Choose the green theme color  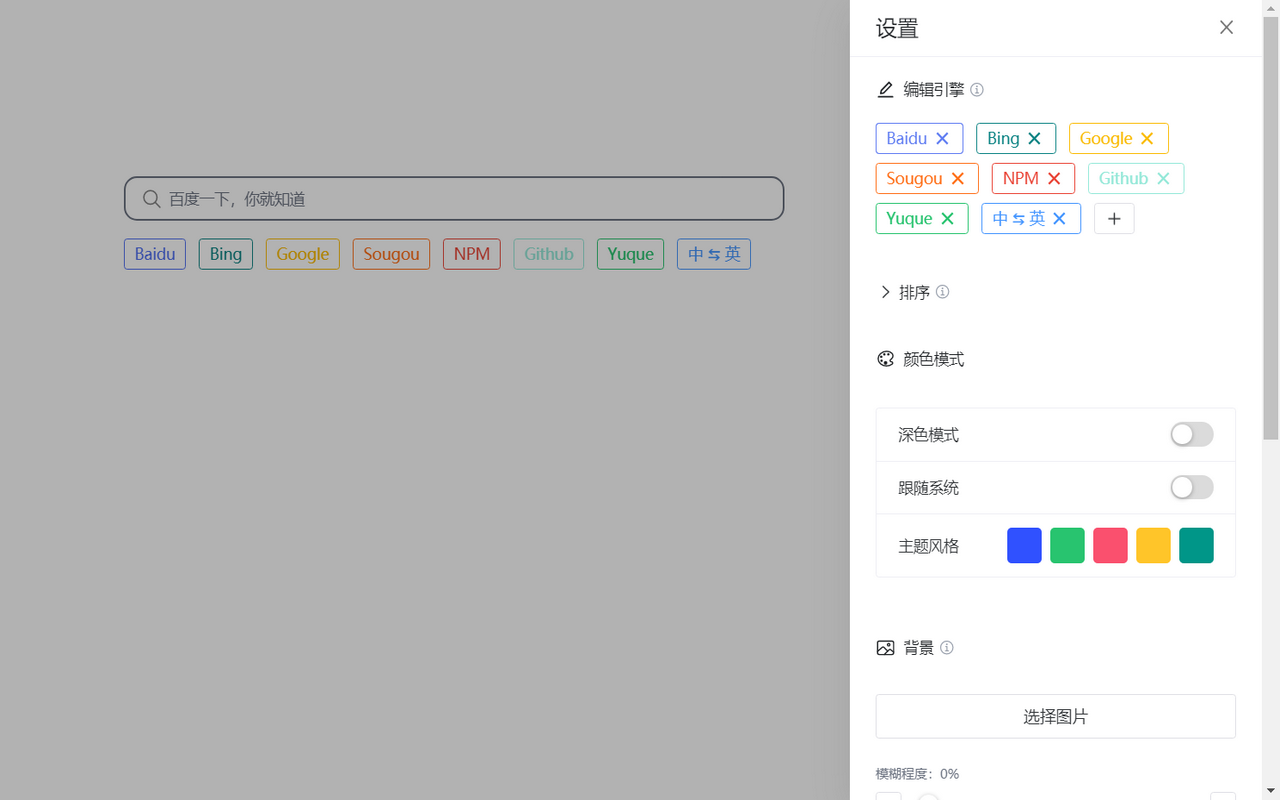coord(1067,546)
